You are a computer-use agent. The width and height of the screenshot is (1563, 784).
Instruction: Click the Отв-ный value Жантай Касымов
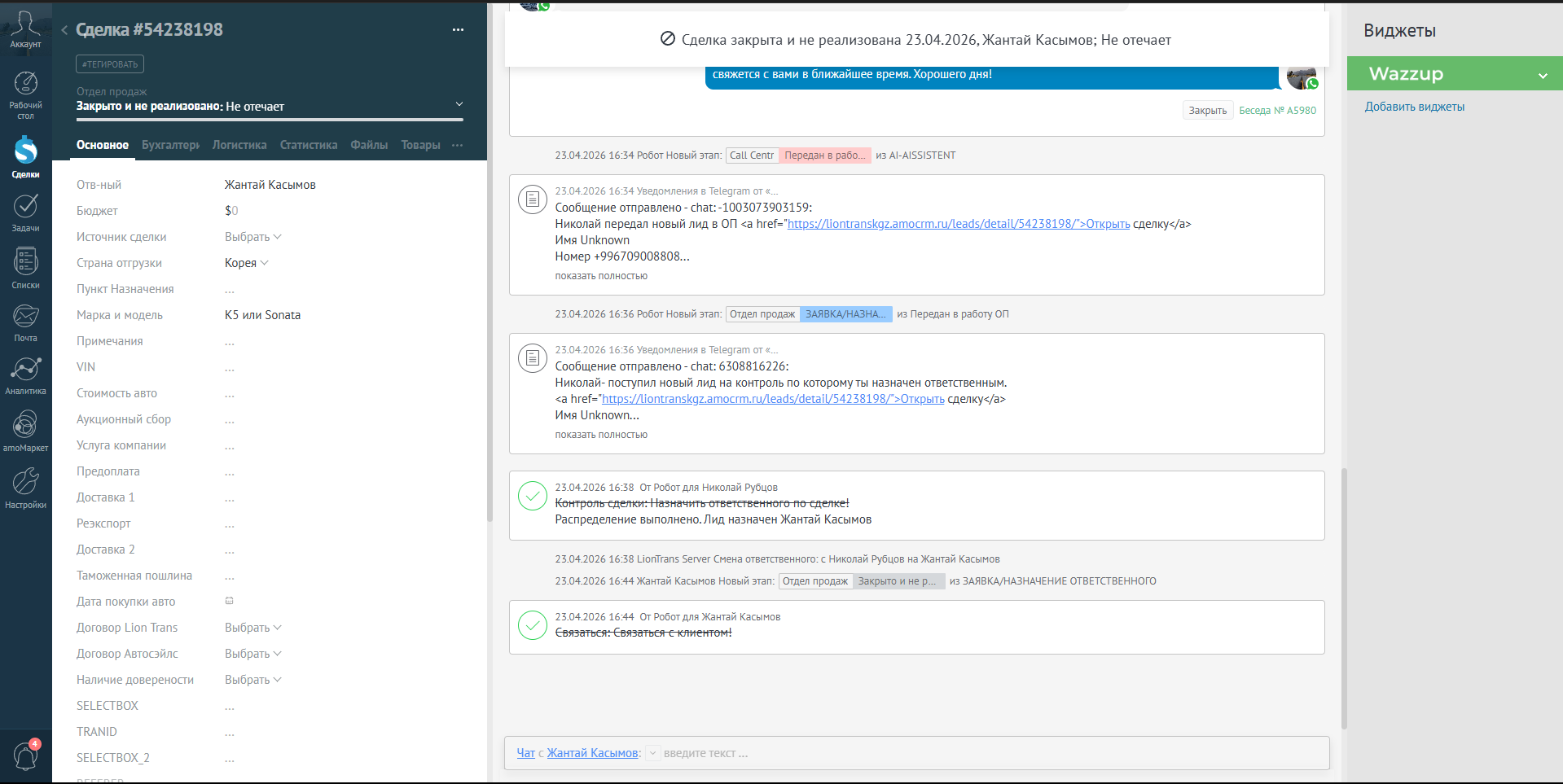pos(270,185)
